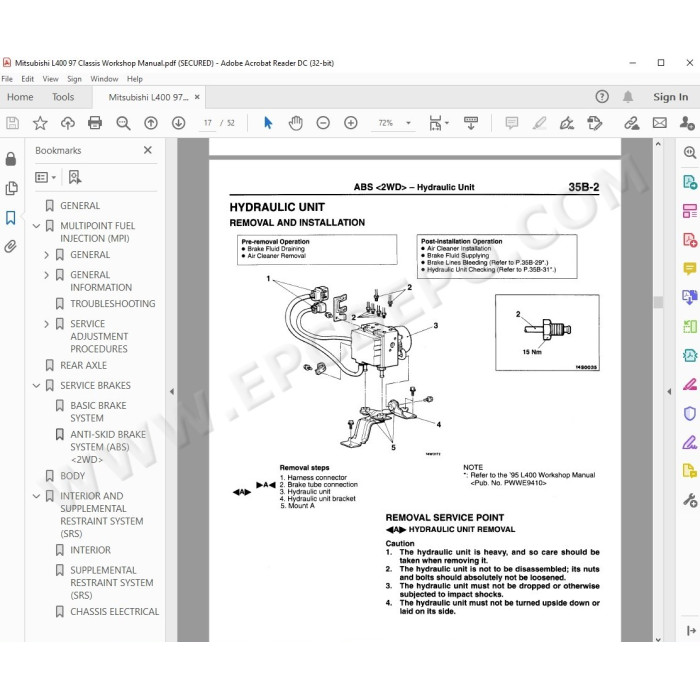The width and height of the screenshot is (700, 700).
Task: Select the Hand pan tool
Action: 296,123
